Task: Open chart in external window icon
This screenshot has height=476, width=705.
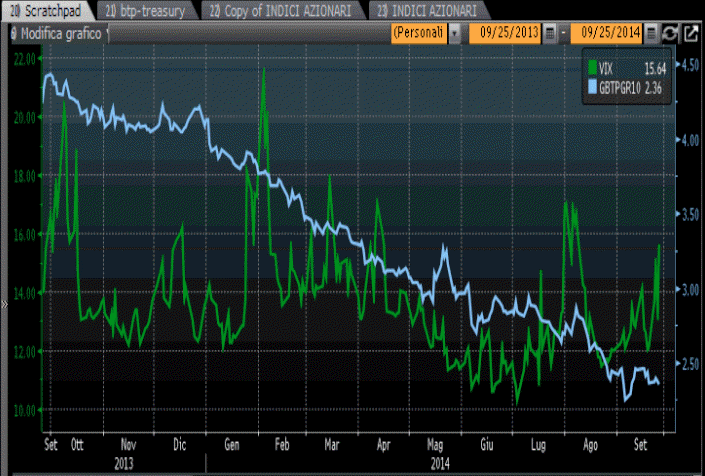Action: tap(690, 33)
